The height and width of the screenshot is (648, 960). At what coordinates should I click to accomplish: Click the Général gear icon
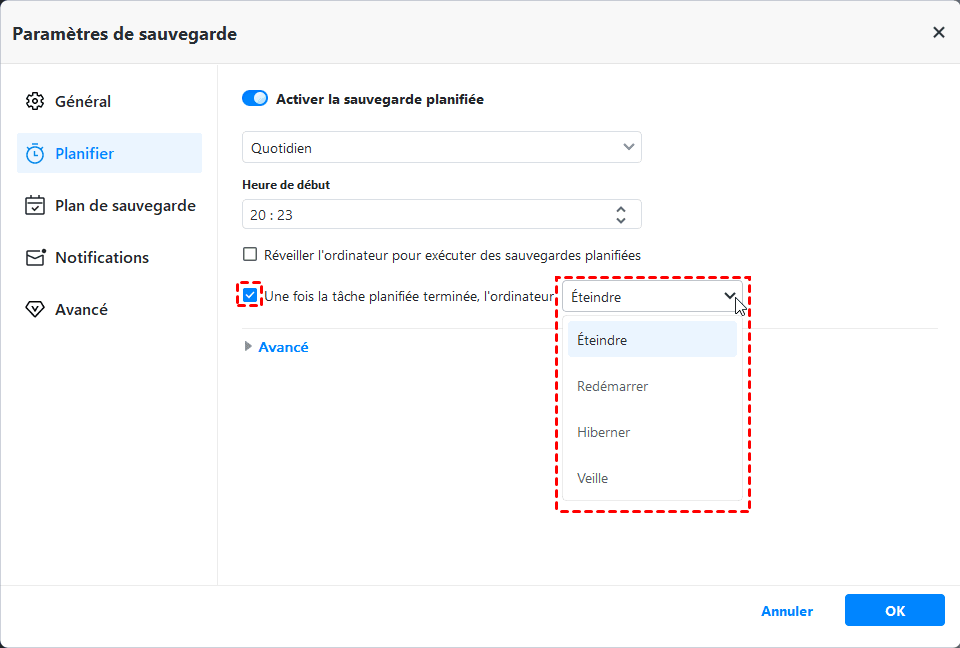tap(35, 101)
